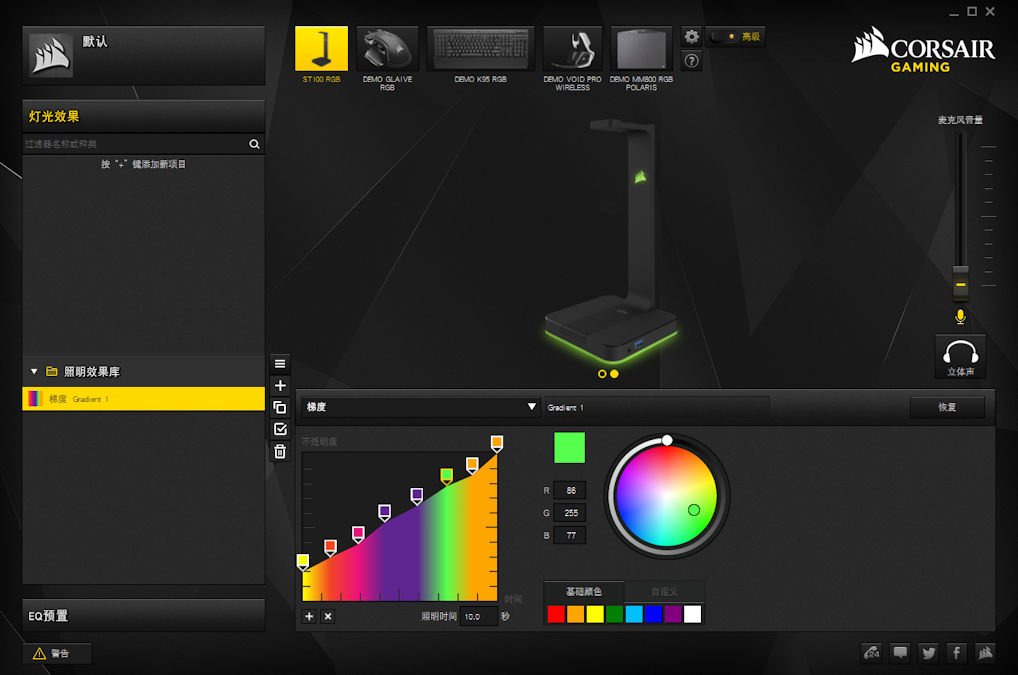Open the forum chat bubble icon
This screenshot has height=675, width=1018.
point(900,652)
